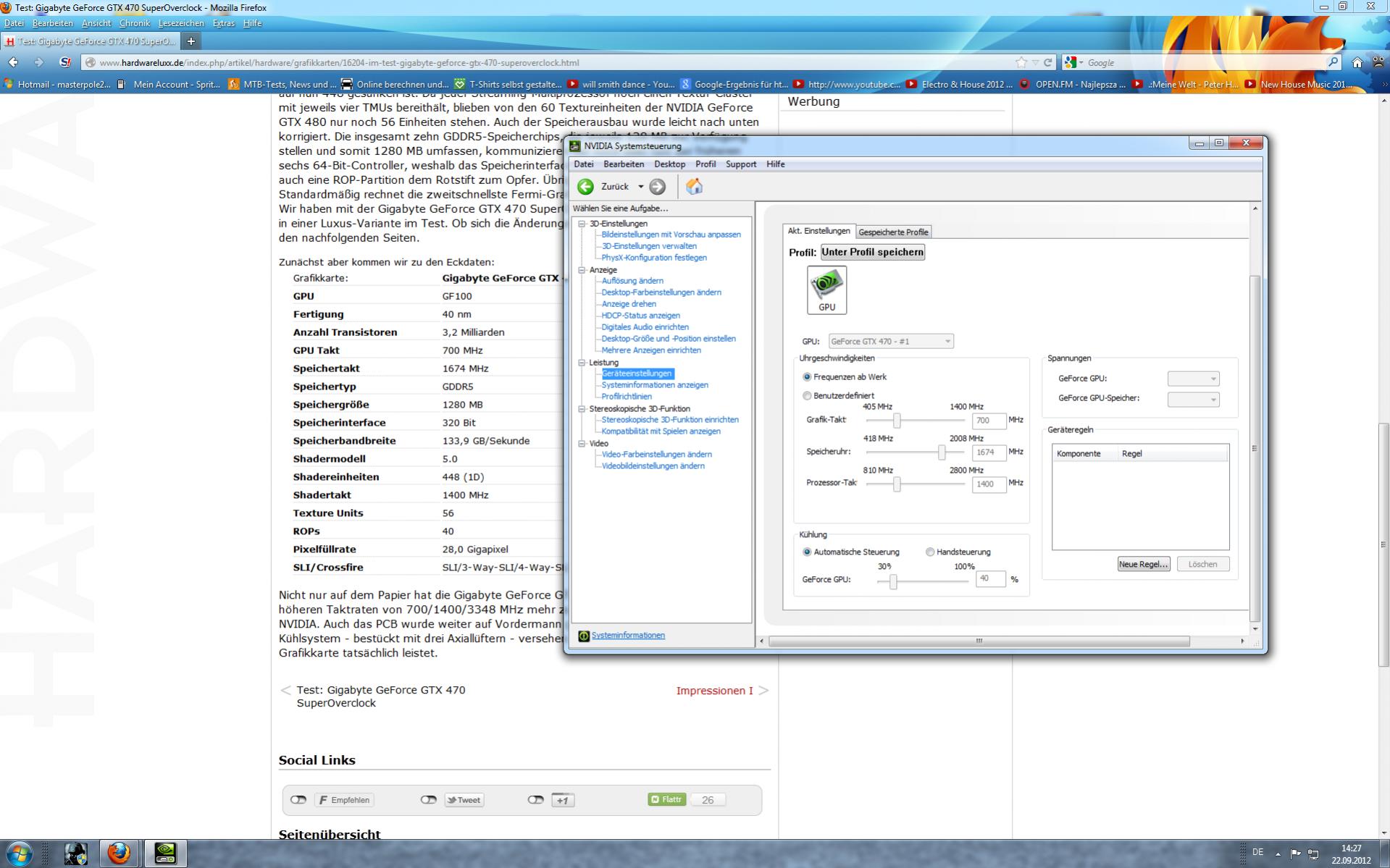
Task: Click the Flattr button on the page
Action: click(x=667, y=799)
